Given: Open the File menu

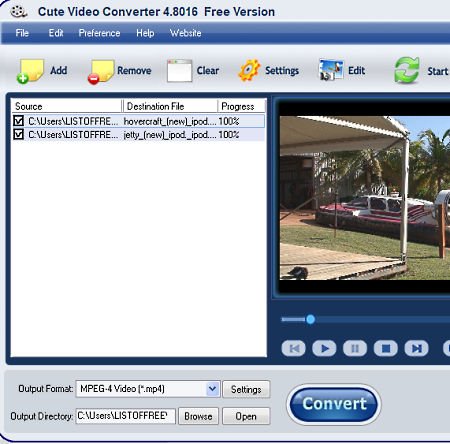Looking at the screenshot, I should click(22, 33).
